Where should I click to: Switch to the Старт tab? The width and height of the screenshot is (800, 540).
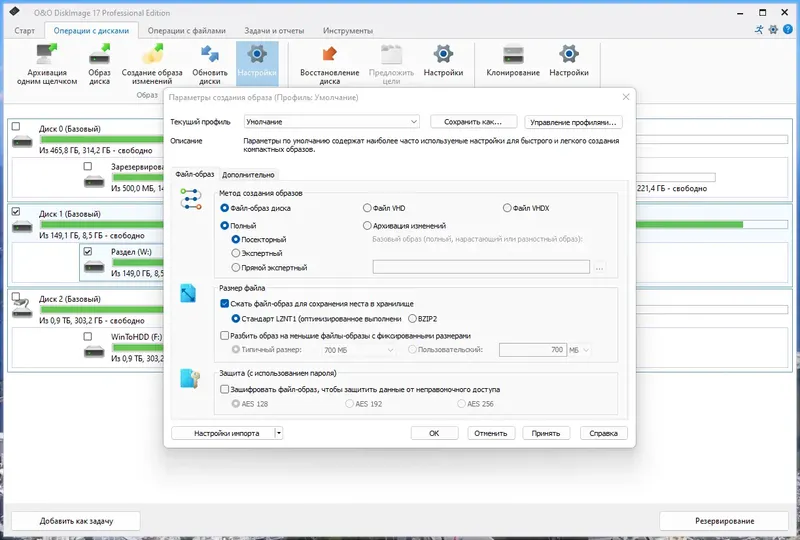click(24, 31)
